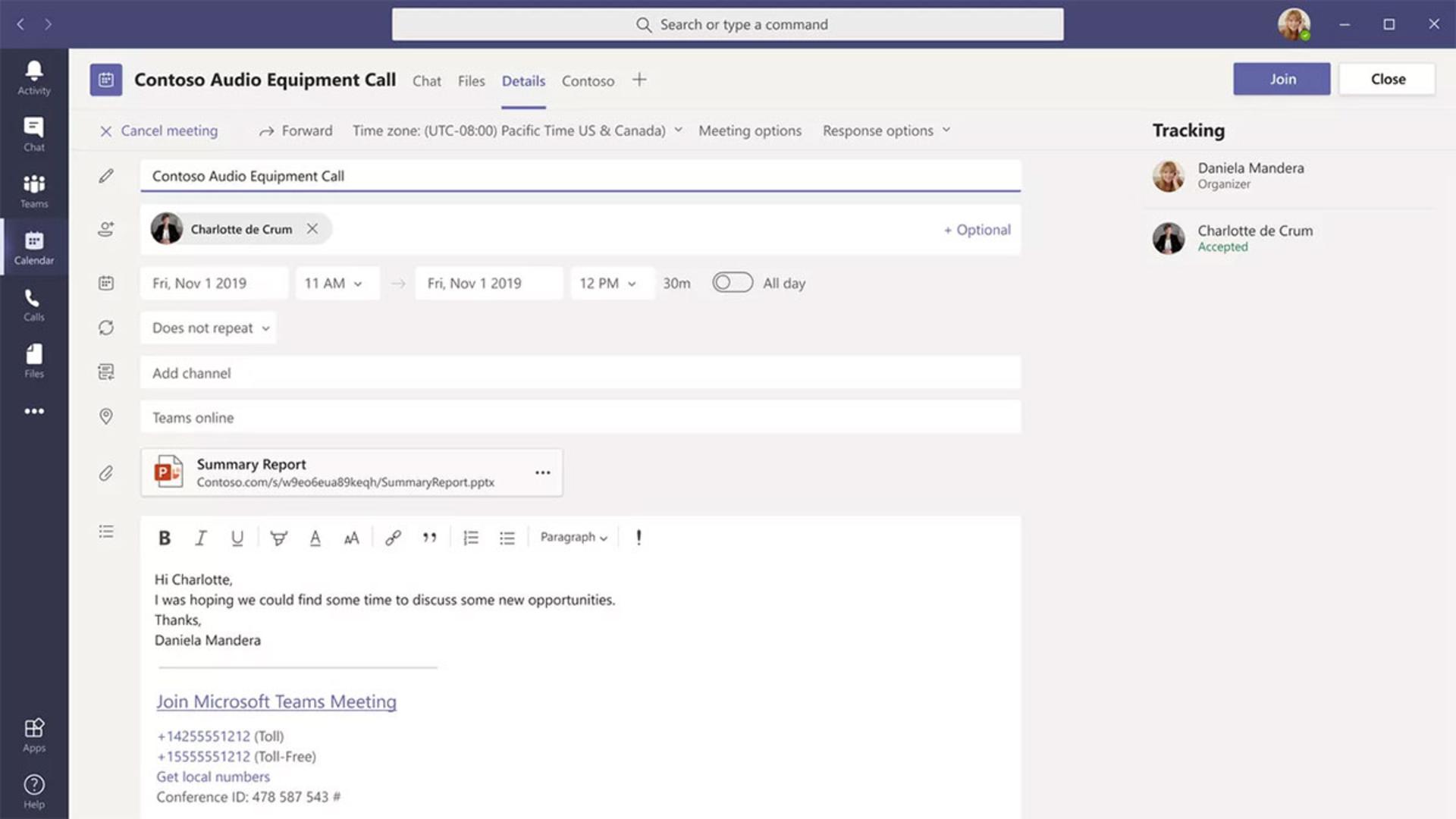Toggle italic formatting
This screenshot has height=819, width=1456.
pyautogui.click(x=201, y=538)
